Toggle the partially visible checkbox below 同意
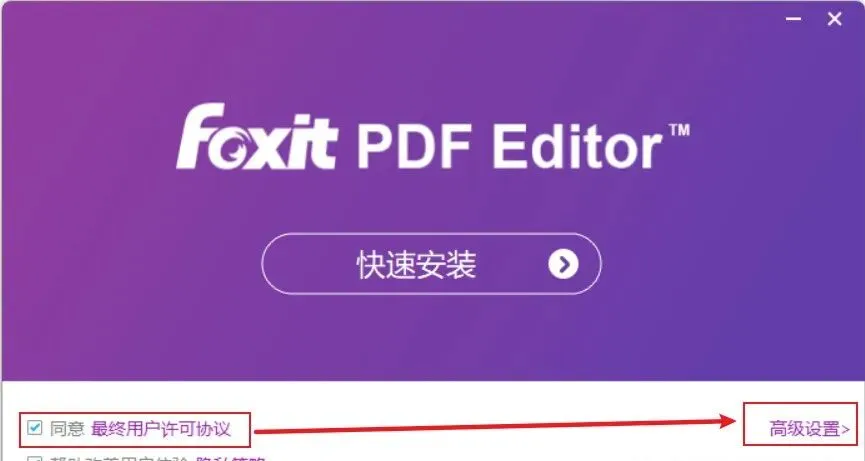This screenshot has width=865, height=461. click(35, 458)
